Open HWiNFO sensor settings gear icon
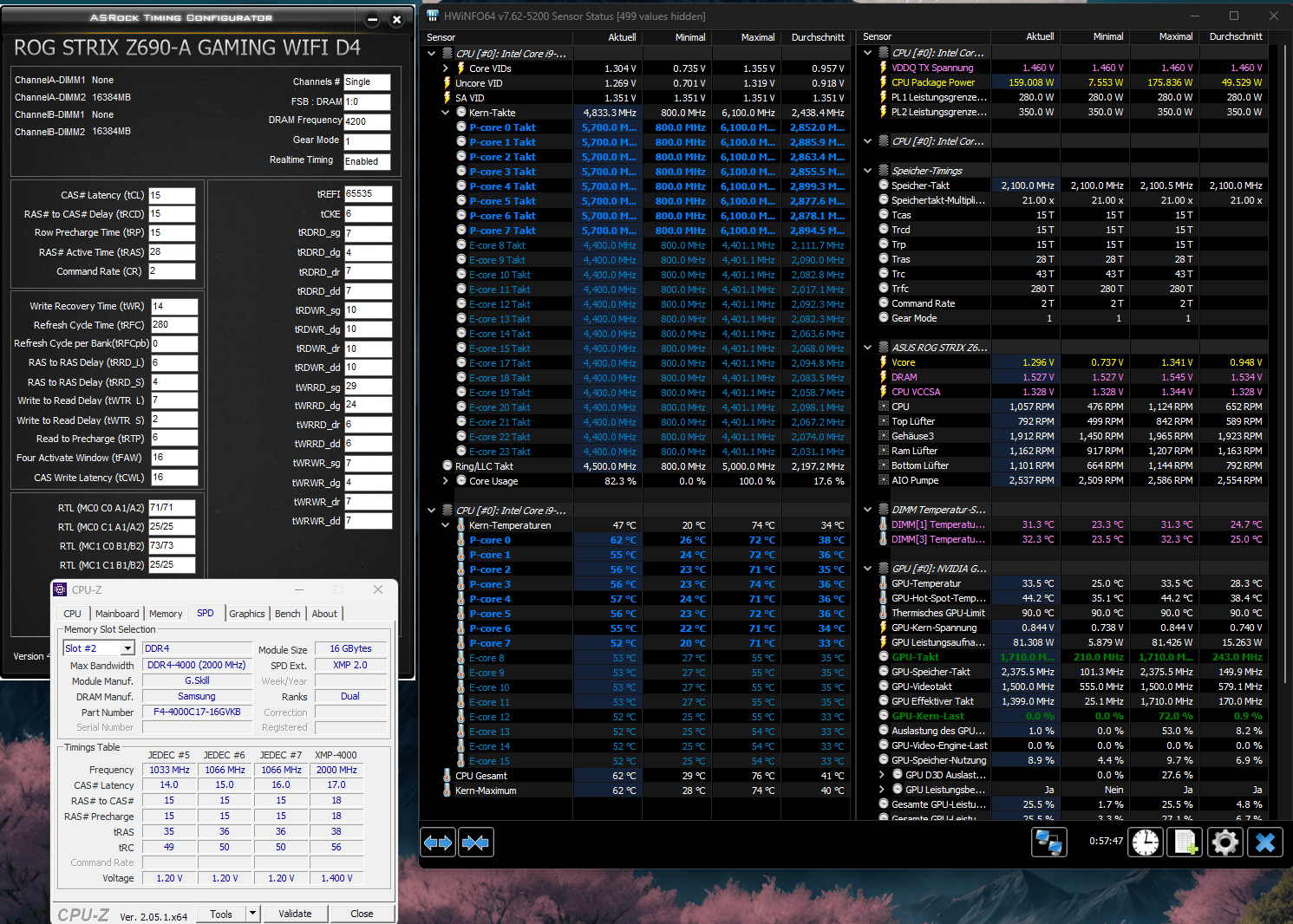This screenshot has width=1293, height=924. (1225, 842)
